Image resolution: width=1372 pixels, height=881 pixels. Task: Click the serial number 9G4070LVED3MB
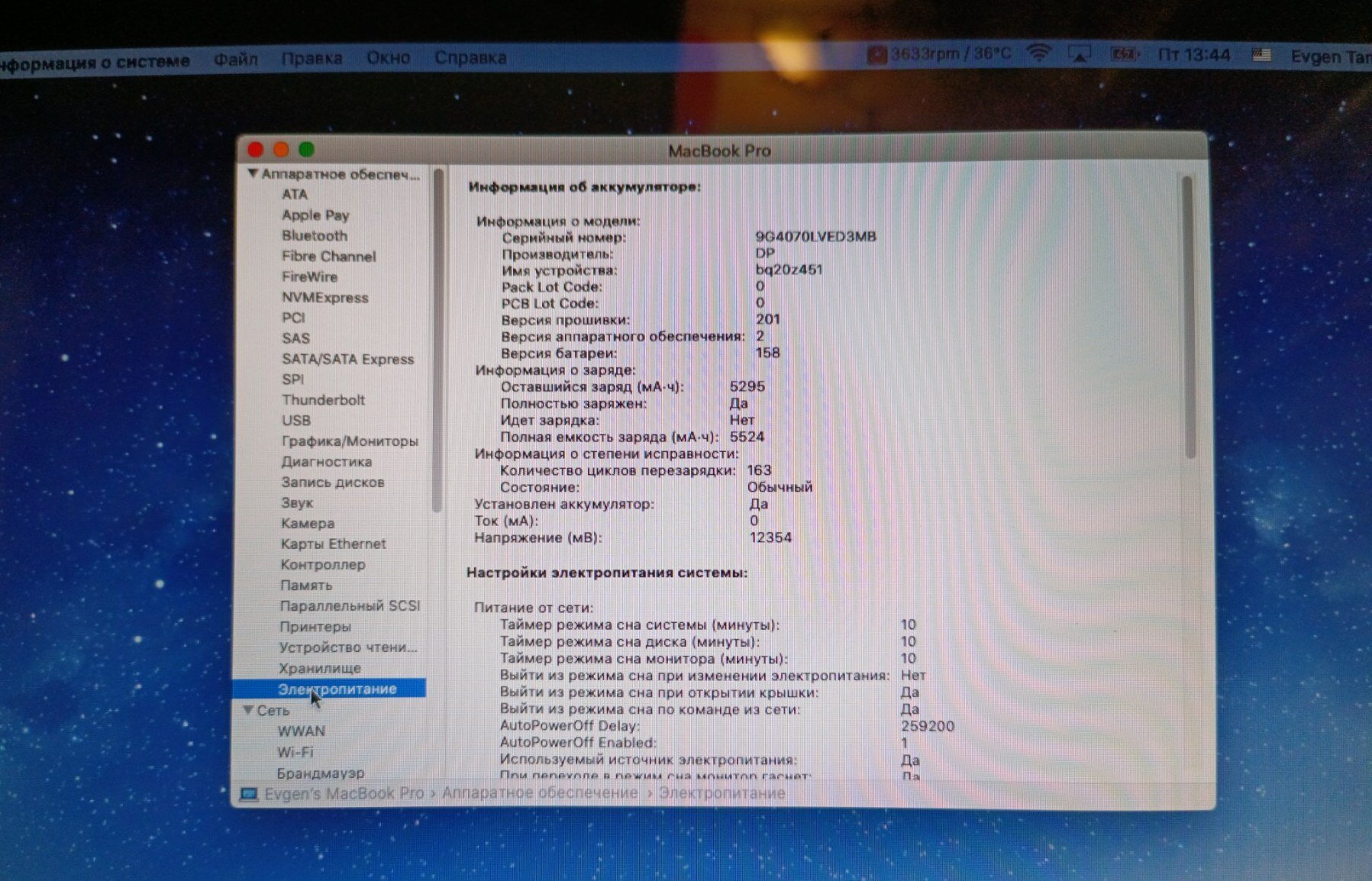[x=815, y=237]
